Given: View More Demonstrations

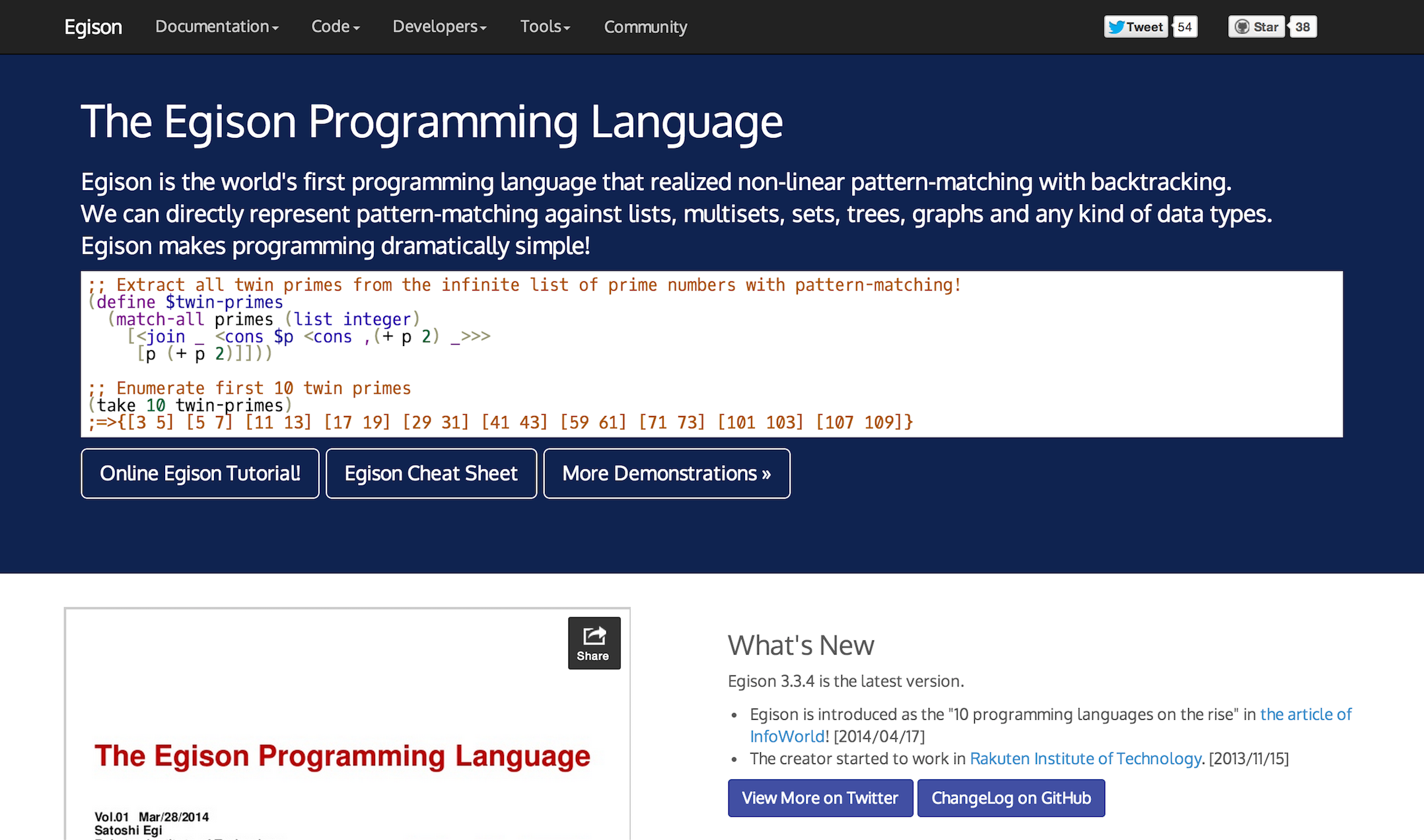Looking at the screenshot, I should (666, 473).
